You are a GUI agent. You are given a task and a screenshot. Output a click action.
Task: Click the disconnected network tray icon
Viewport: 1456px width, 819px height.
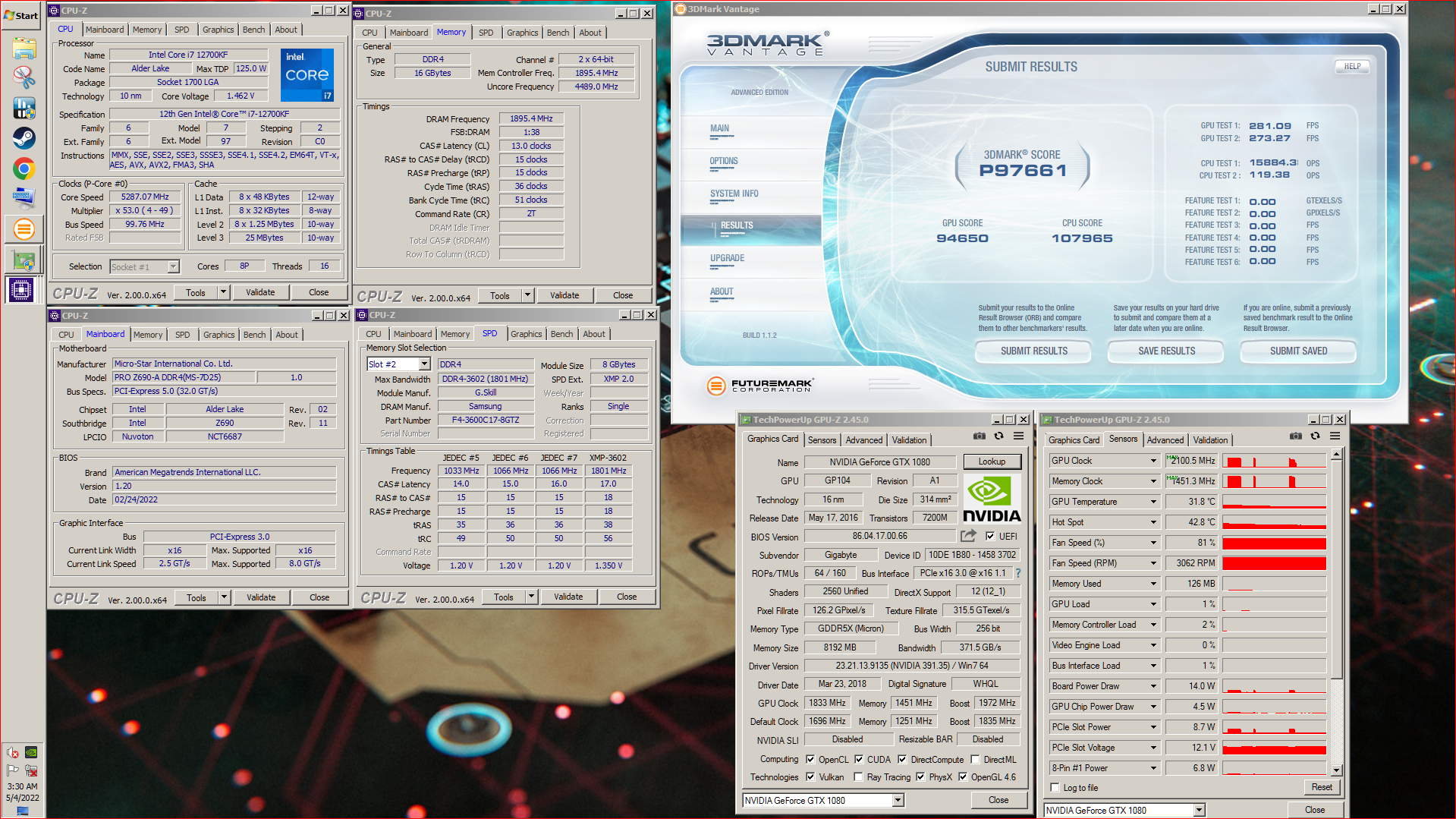31,770
